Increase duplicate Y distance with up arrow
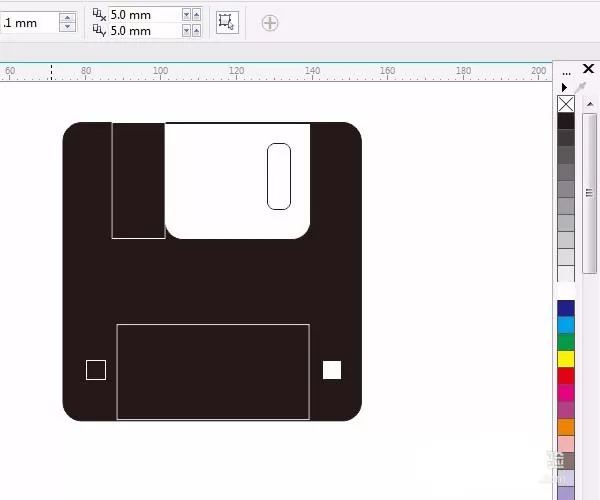The image size is (600, 500). pyautogui.click(x=196, y=31)
